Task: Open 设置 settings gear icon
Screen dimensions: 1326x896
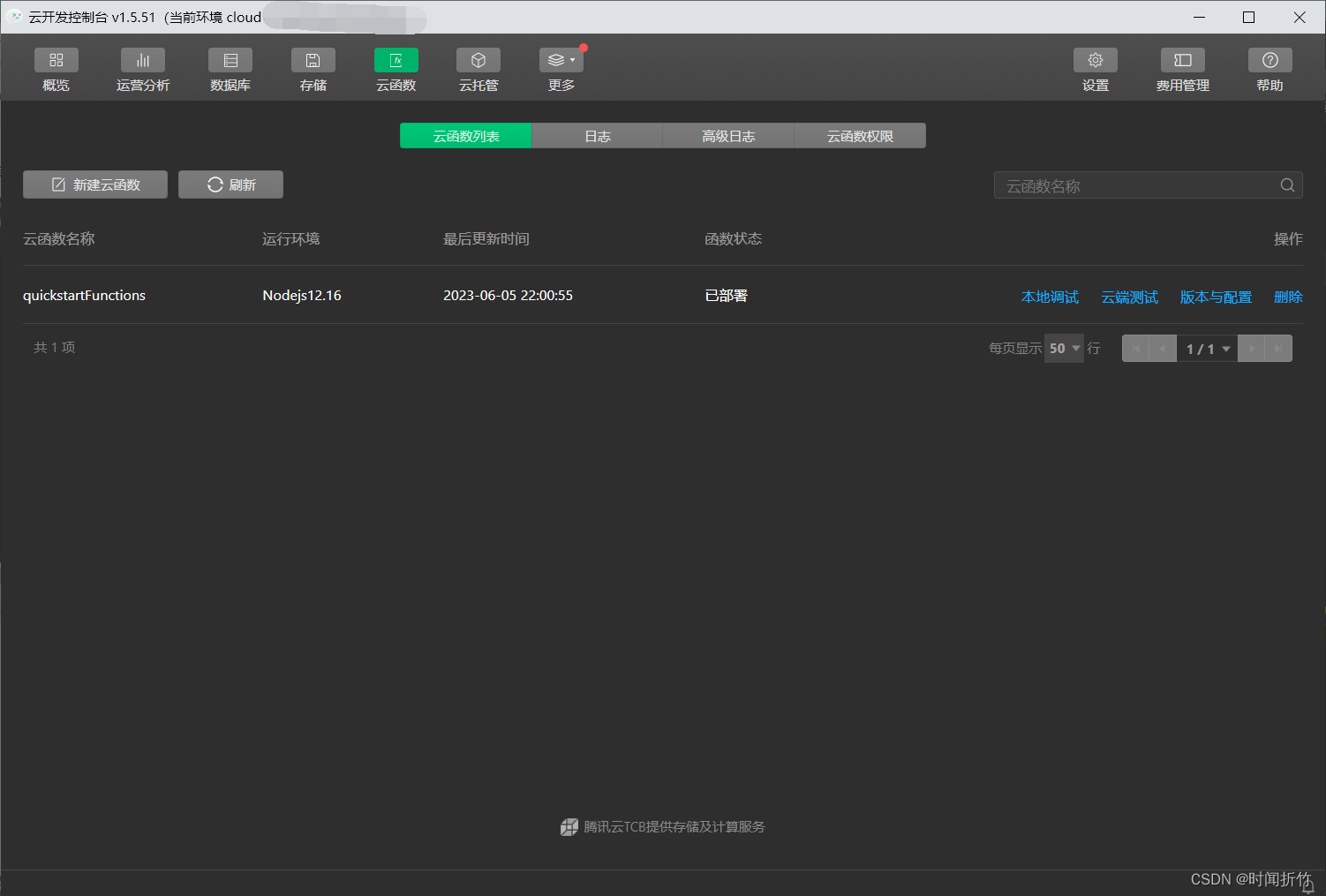Action: click(1096, 60)
